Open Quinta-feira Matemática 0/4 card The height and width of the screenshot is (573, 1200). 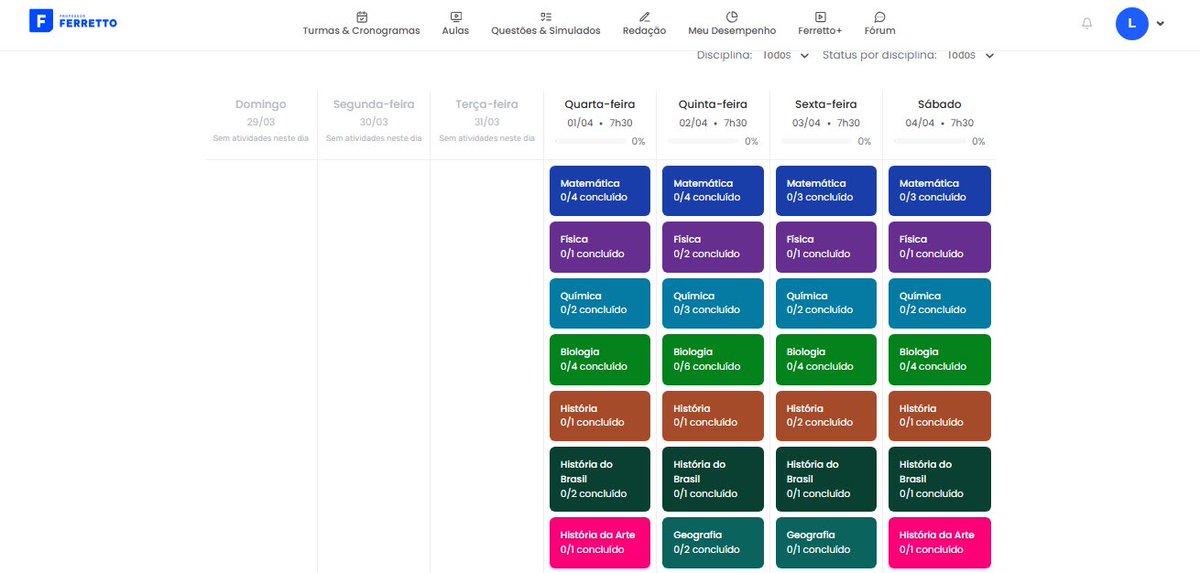click(x=713, y=191)
